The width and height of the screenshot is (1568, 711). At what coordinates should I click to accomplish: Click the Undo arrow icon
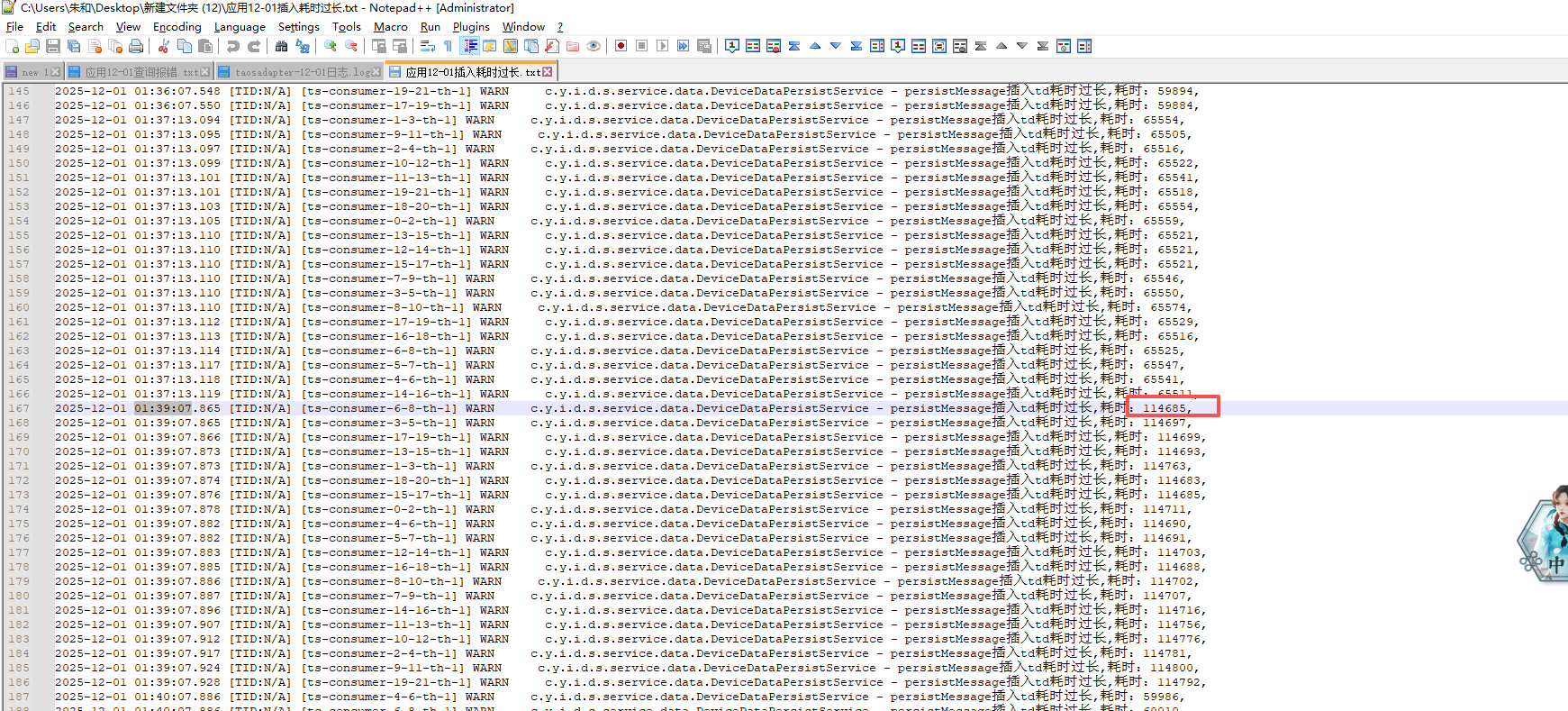coord(233,46)
